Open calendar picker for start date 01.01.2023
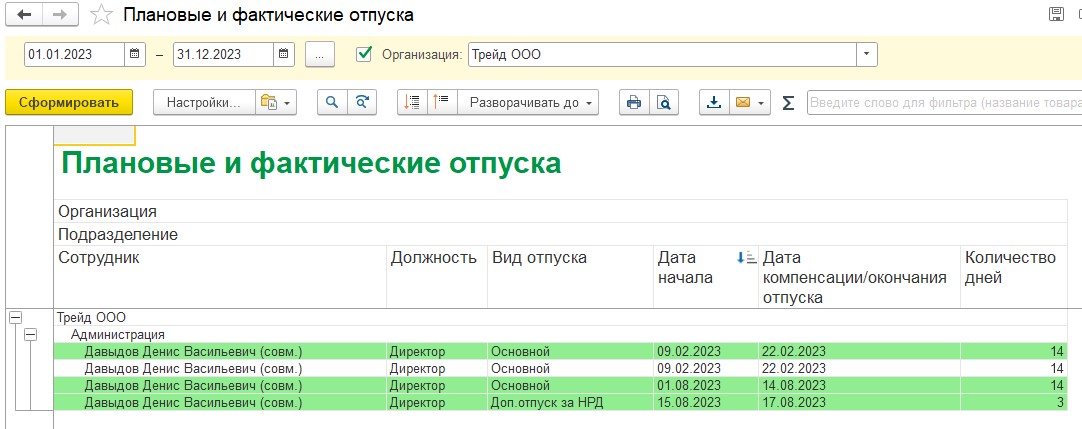The image size is (1082, 429). pyautogui.click(x=135, y=54)
